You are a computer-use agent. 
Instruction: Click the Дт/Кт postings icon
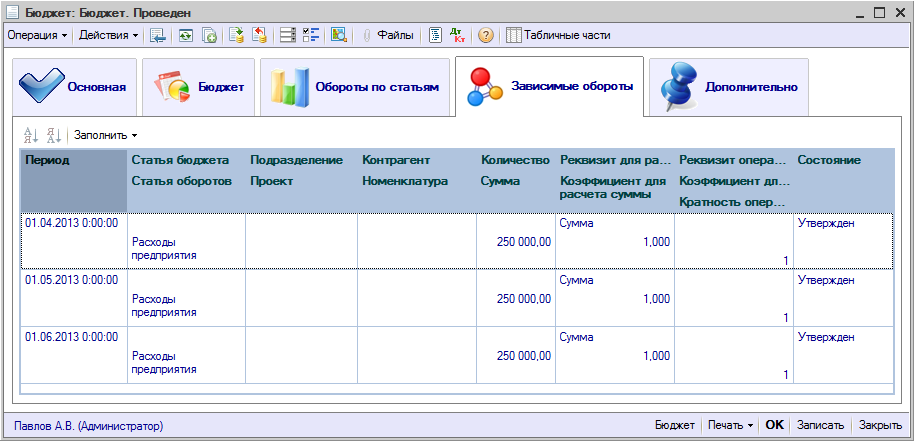(x=459, y=35)
